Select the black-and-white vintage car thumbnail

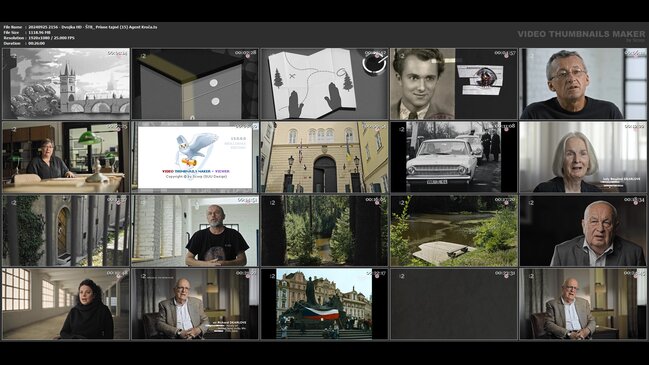pyautogui.click(x=454, y=157)
